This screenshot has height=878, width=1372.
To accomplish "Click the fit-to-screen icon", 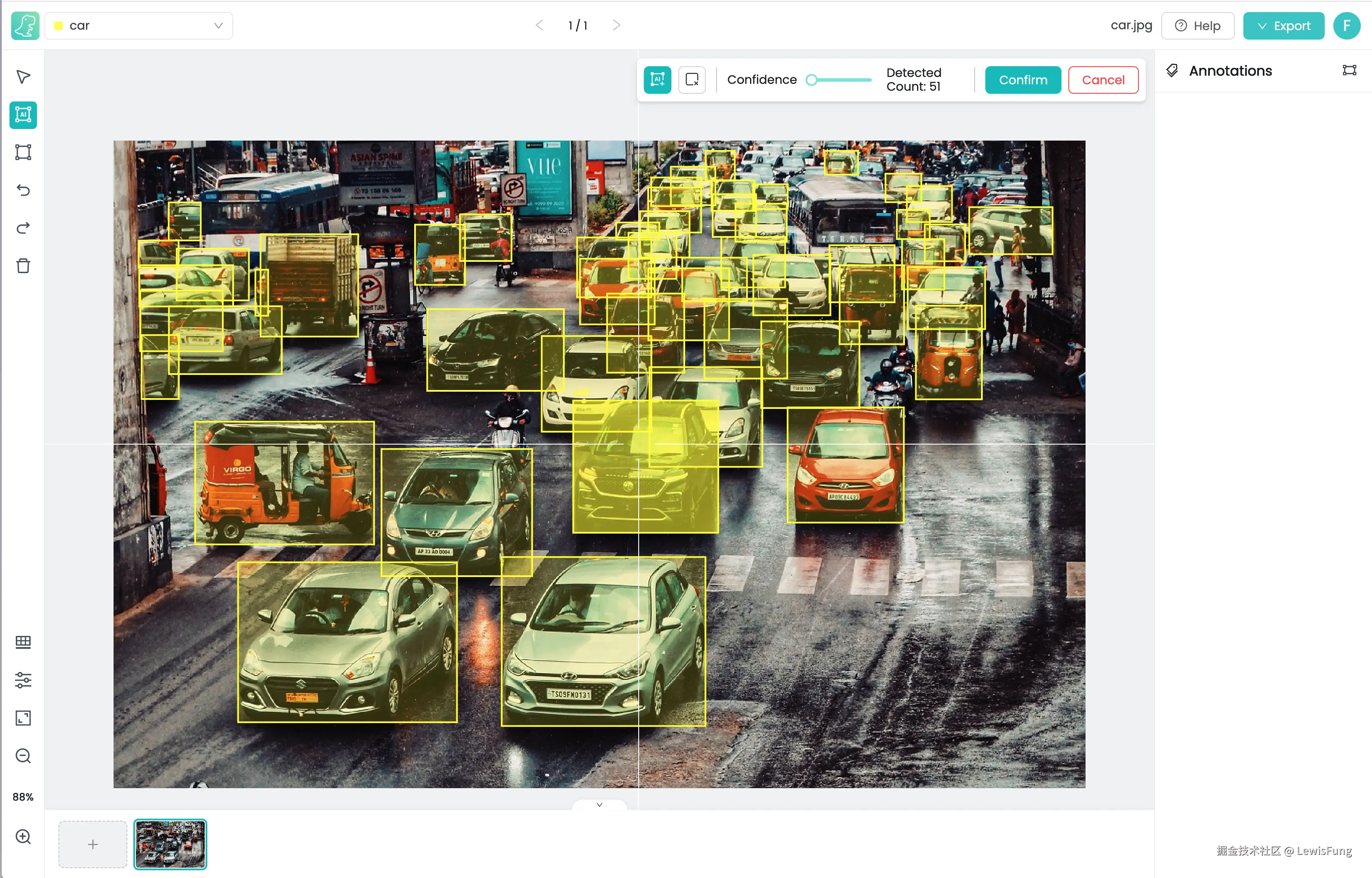I will pos(23,718).
